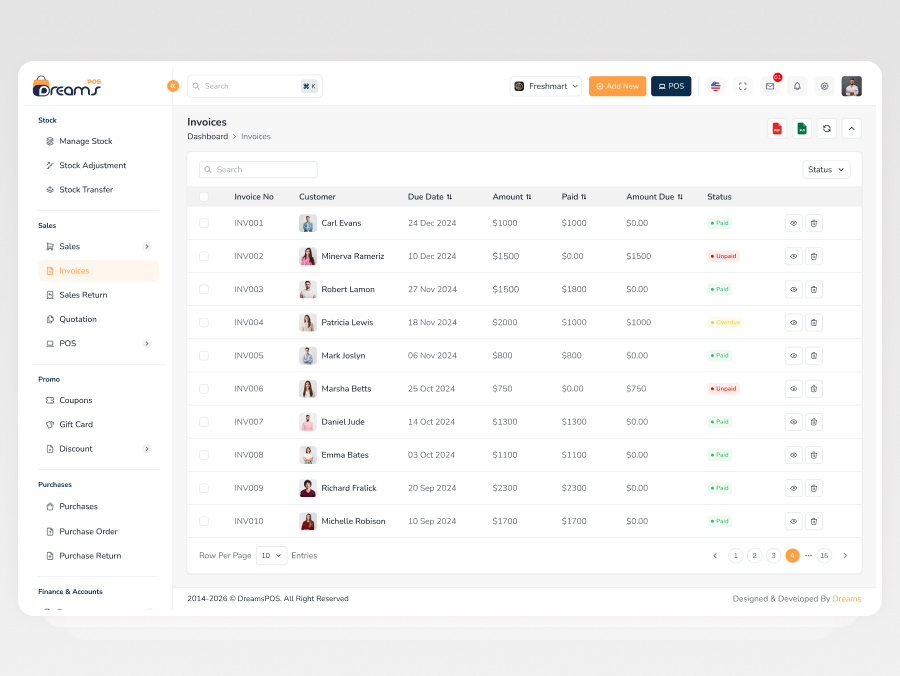
Task: Delete invoice INV006
Action: pos(814,388)
